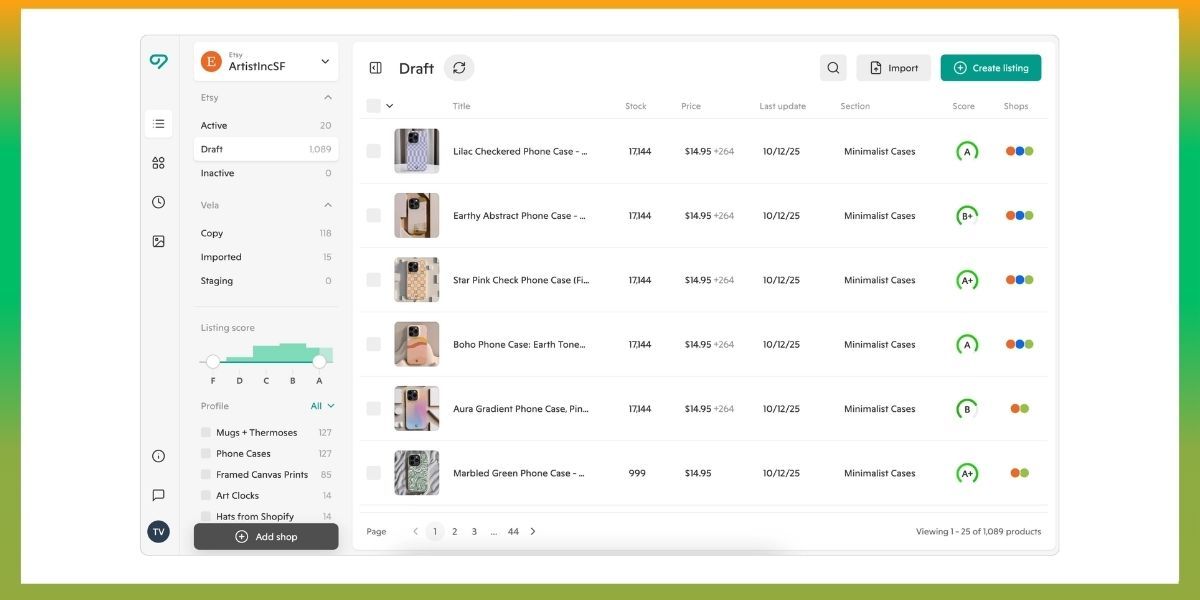The height and width of the screenshot is (600, 1200).
Task: Collapse the Etsy section chevron
Action: (x=327, y=98)
